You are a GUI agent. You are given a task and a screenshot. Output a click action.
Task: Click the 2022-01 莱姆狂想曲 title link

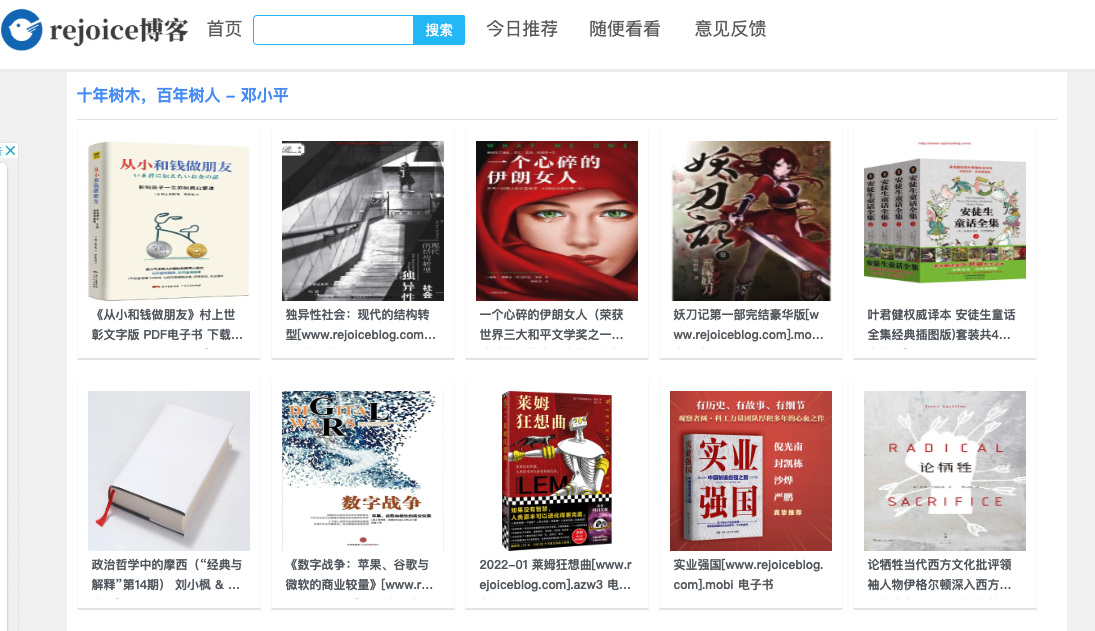pyautogui.click(x=555, y=574)
